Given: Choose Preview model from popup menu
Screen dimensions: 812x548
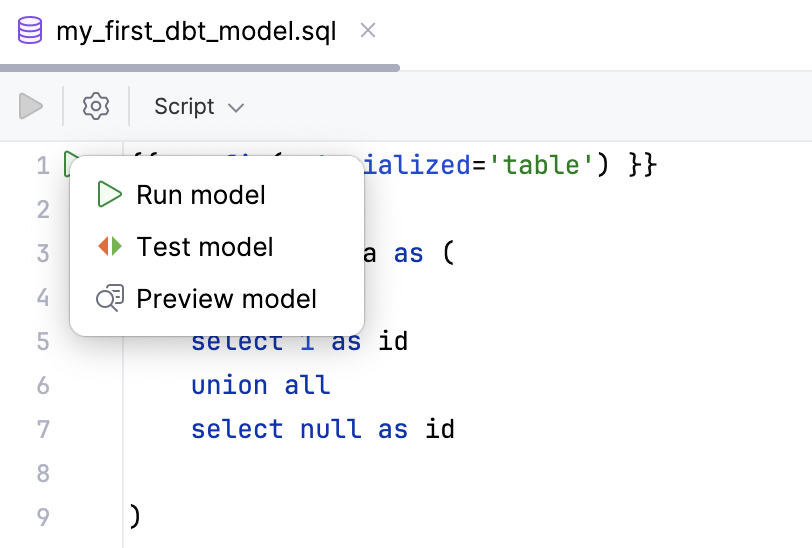Looking at the screenshot, I should [226, 298].
